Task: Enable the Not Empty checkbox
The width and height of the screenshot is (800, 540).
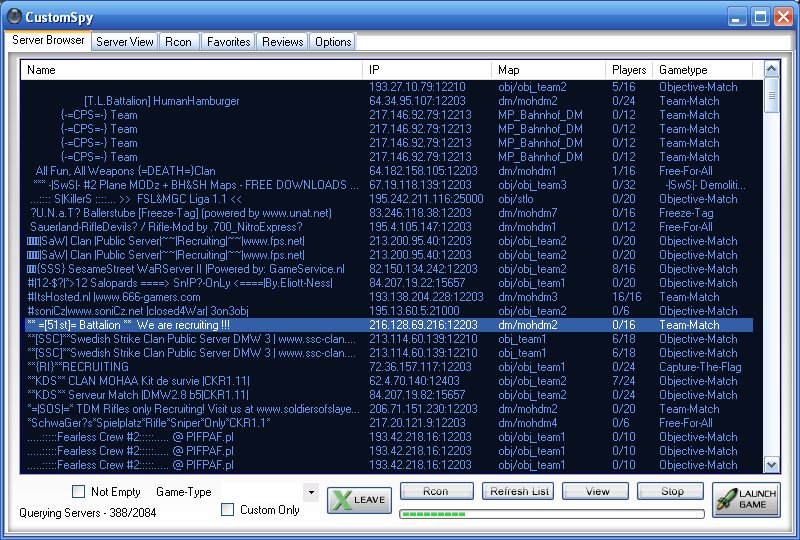Action: [x=79, y=492]
